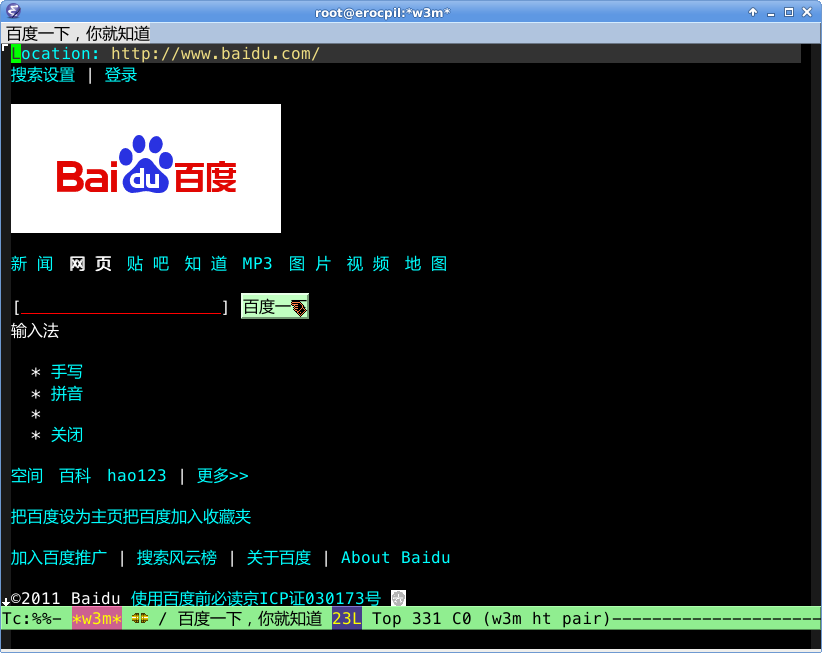Click the small icon after *w3m* in mode line
The image size is (822, 653).
(x=140, y=619)
